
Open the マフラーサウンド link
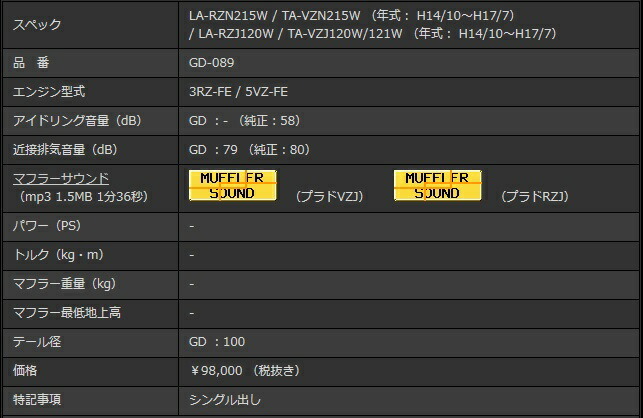(61, 179)
